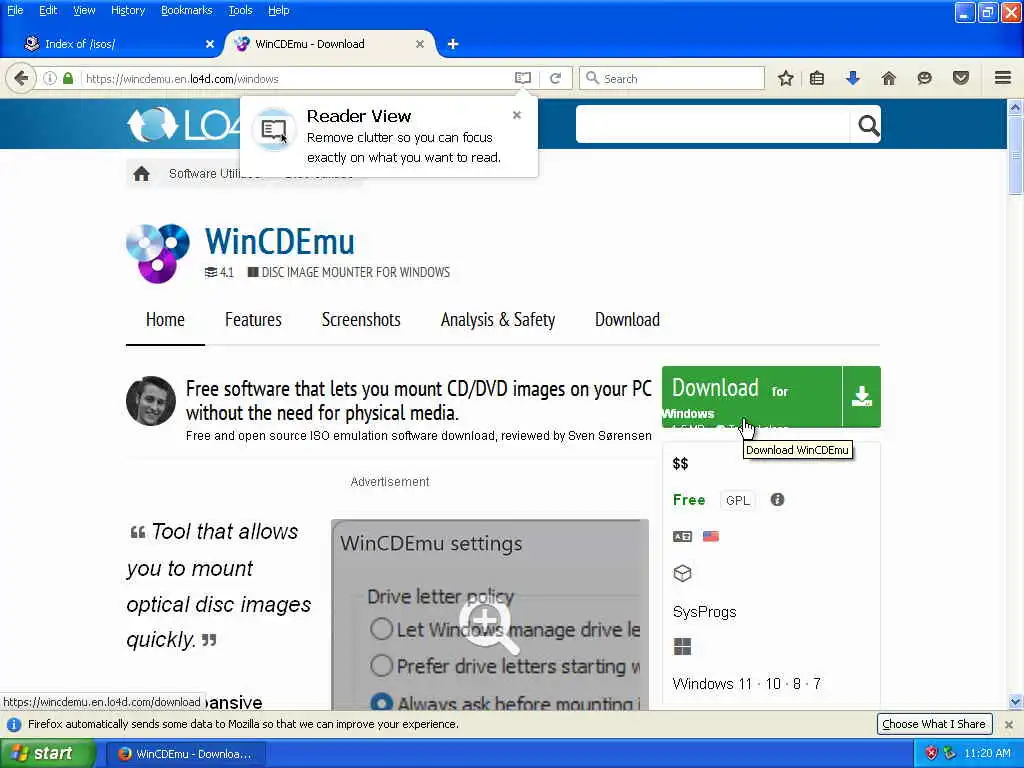Image resolution: width=1024 pixels, height=768 pixels.
Task: Select 'Let Windows manage drive letters' radio
Action: coord(381,629)
